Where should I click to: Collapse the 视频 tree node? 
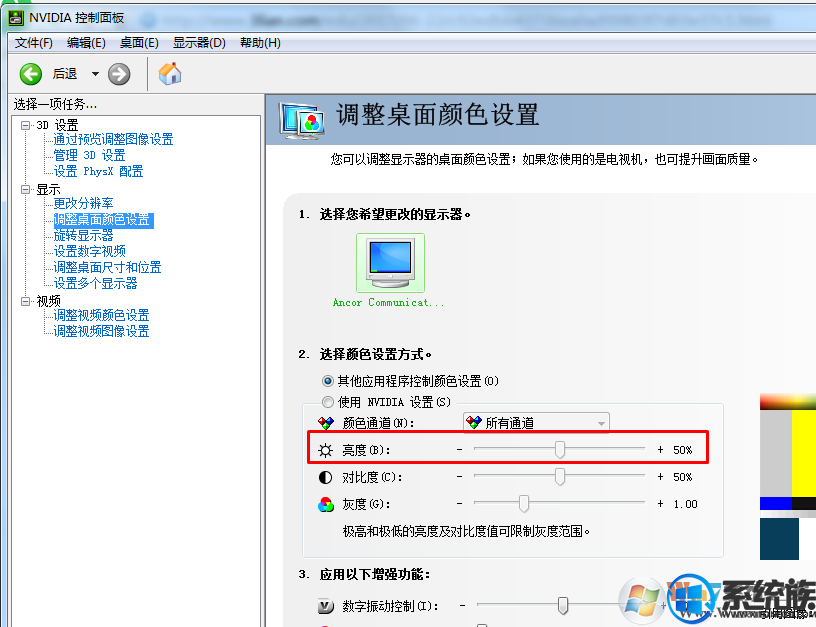[25, 301]
